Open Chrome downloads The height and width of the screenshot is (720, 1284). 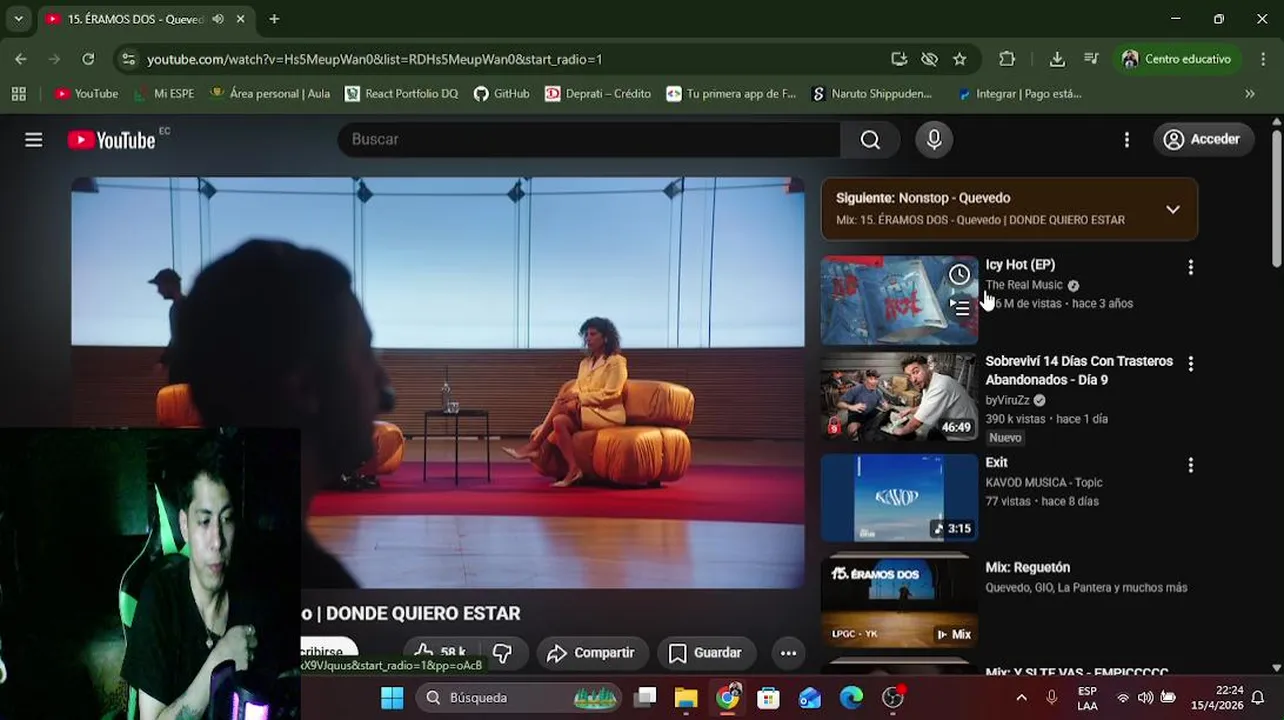click(x=1057, y=59)
